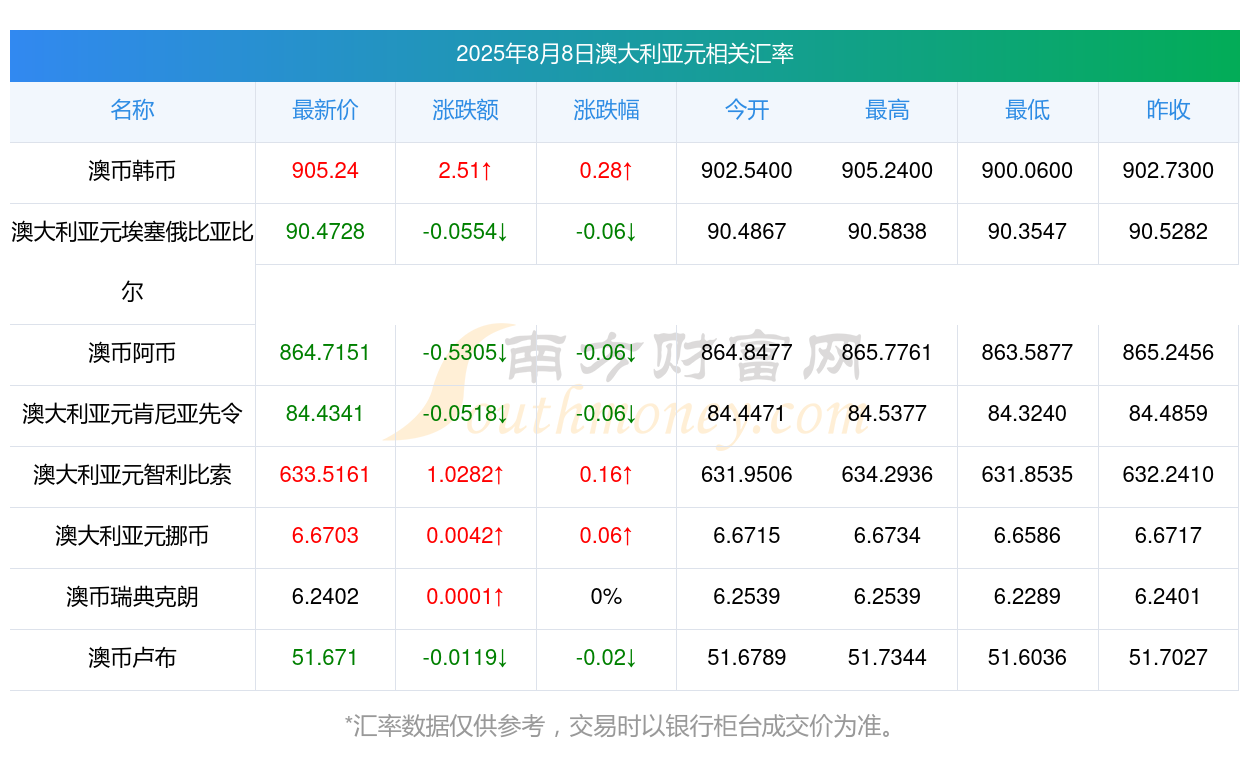Click the opening value 90.4867
This screenshot has width=1250, height=757.
pyautogui.click(x=747, y=232)
